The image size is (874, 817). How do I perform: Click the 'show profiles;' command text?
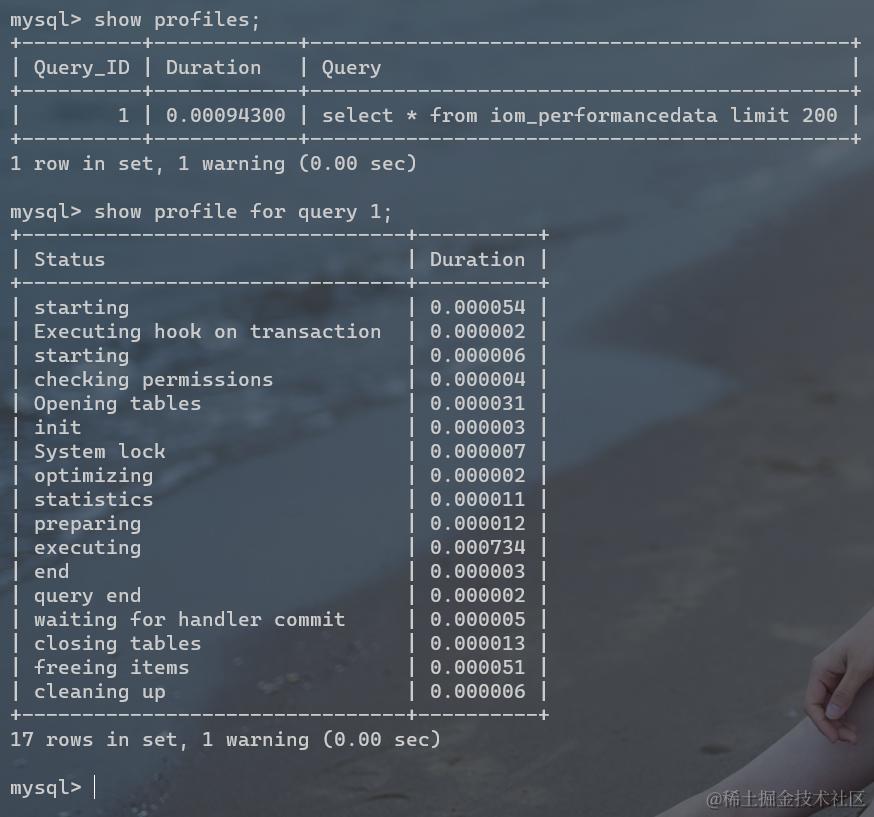(177, 21)
